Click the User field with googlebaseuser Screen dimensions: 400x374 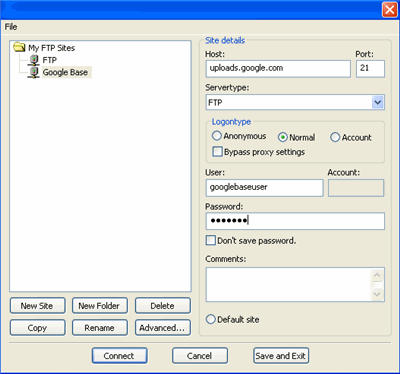[x=265, y=188]
